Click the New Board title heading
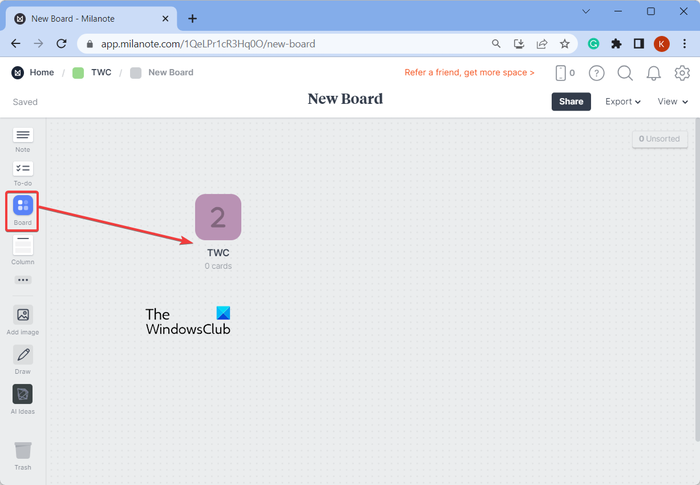This screenshot has height=485, width=700. (345, 99)
